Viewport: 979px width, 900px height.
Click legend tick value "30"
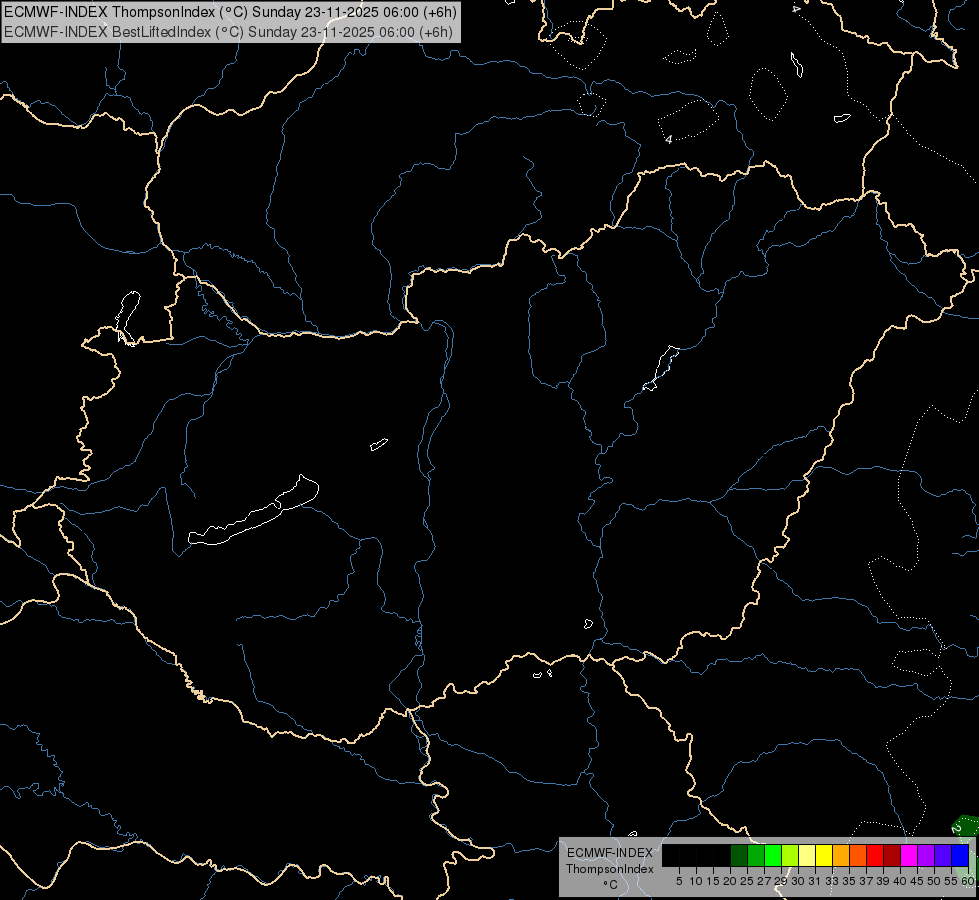(798, 881)
